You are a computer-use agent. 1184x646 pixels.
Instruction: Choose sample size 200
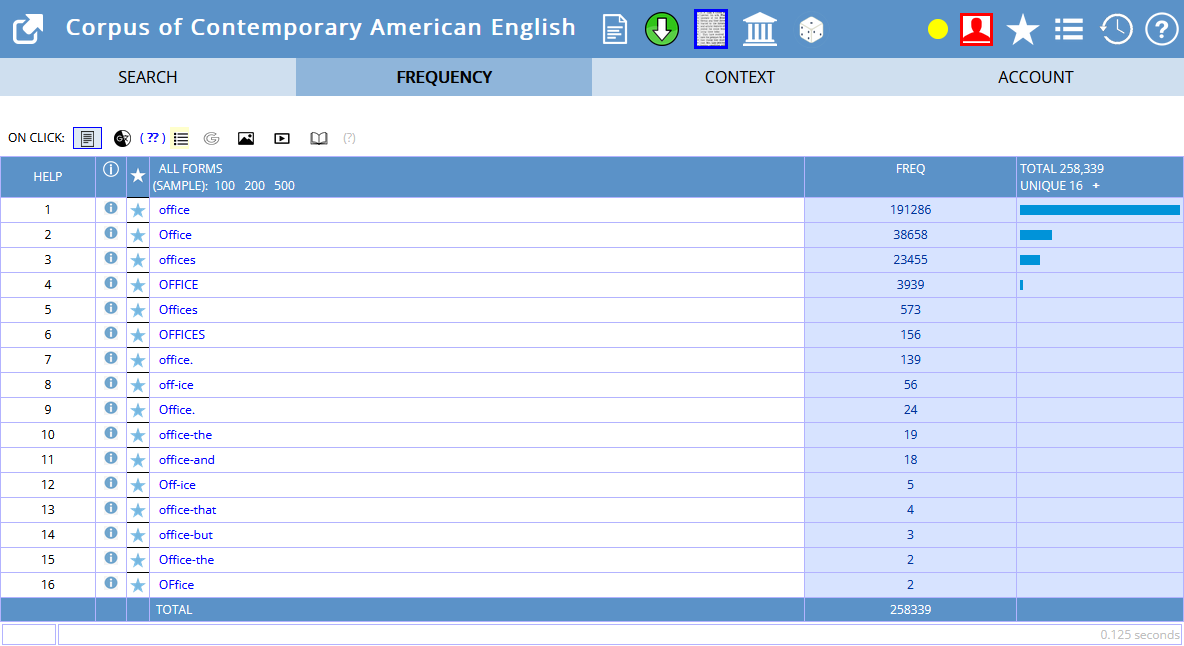click(x=254, y=186)
